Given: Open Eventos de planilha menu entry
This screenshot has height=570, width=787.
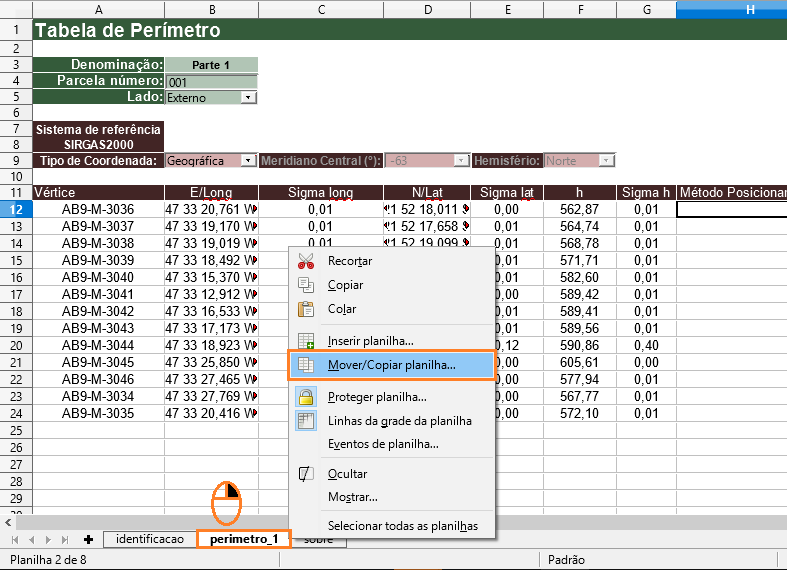Looking at the screenshot, I should [x=382, y=444].
